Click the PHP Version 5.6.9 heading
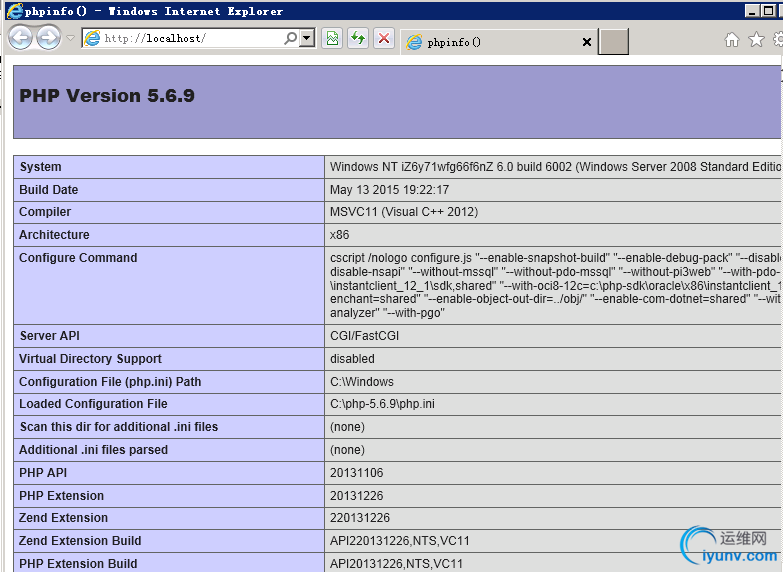Screen dimensions: 783x572 point(107,95)
